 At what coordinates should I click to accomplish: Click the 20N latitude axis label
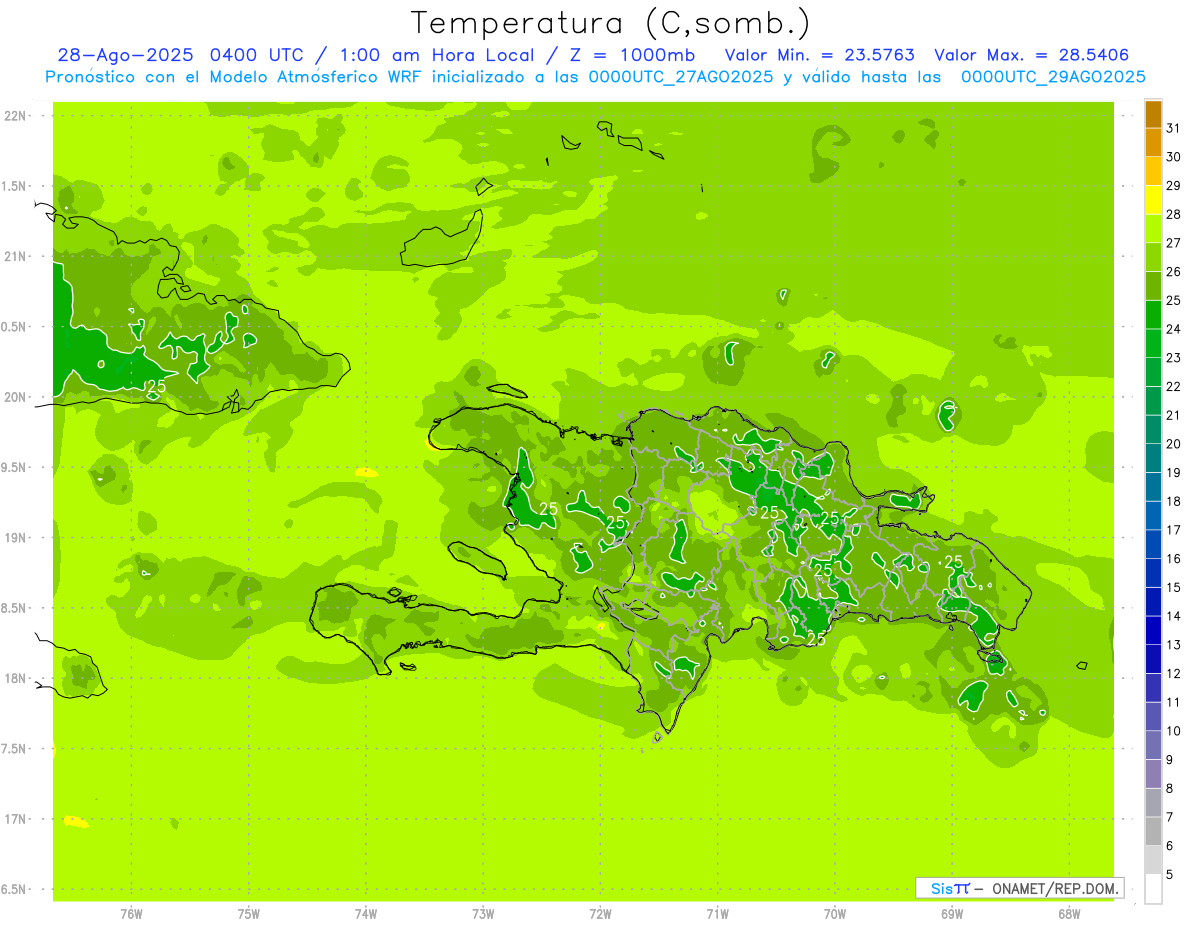click(x=15, y=397)
